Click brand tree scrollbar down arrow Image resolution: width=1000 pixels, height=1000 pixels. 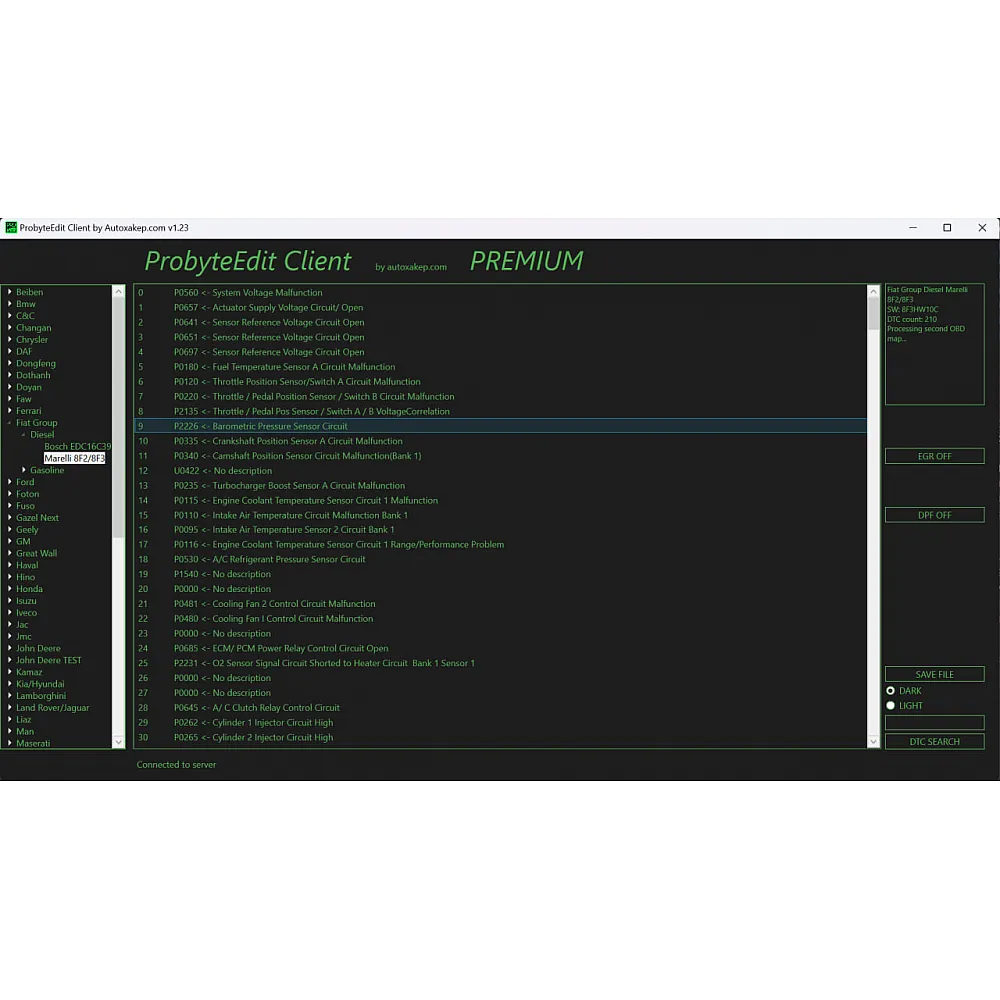point(118,742)
